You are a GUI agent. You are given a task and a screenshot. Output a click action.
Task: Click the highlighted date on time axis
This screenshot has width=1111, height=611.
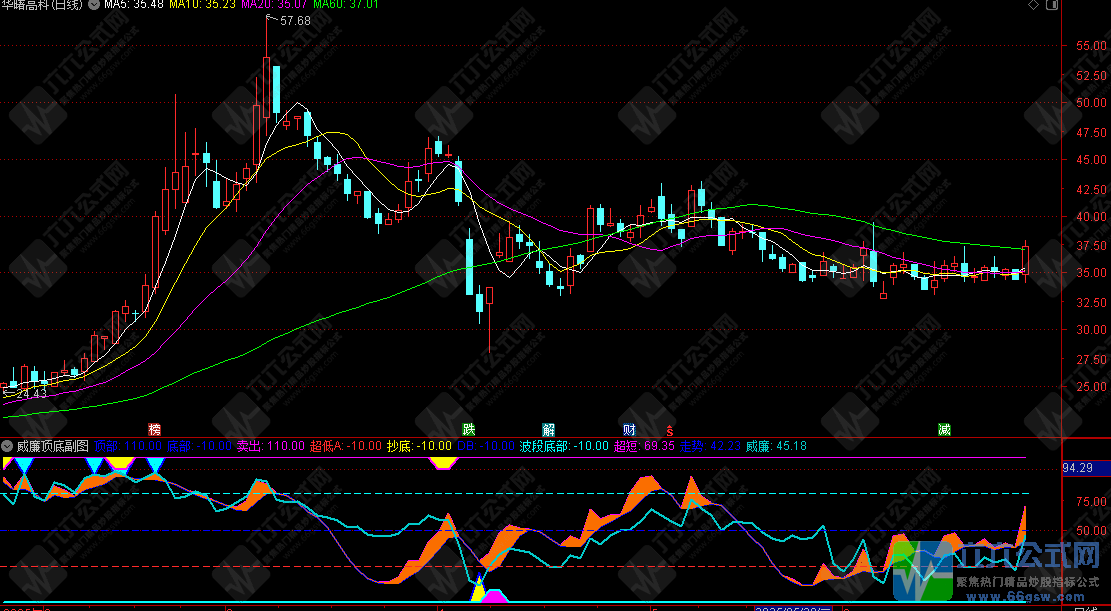click(793, 607)
